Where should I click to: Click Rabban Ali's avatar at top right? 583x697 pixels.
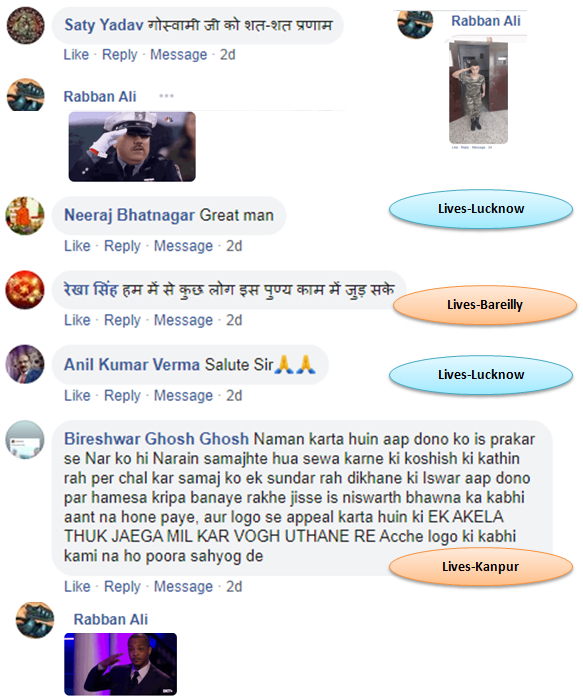[x=415, y=24]
